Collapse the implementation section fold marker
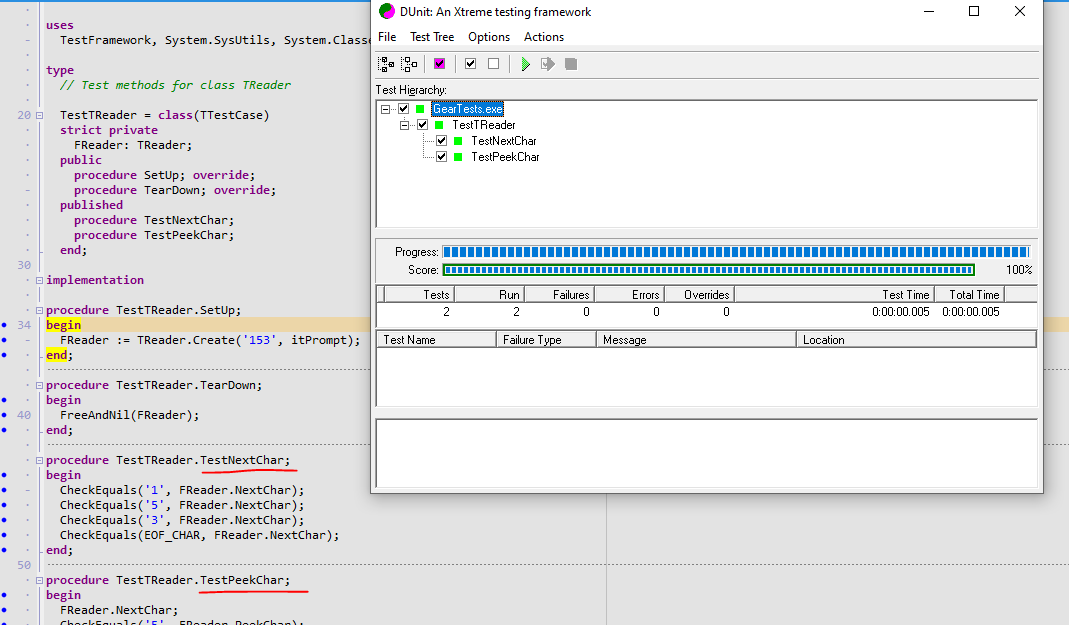 (40, 280)
